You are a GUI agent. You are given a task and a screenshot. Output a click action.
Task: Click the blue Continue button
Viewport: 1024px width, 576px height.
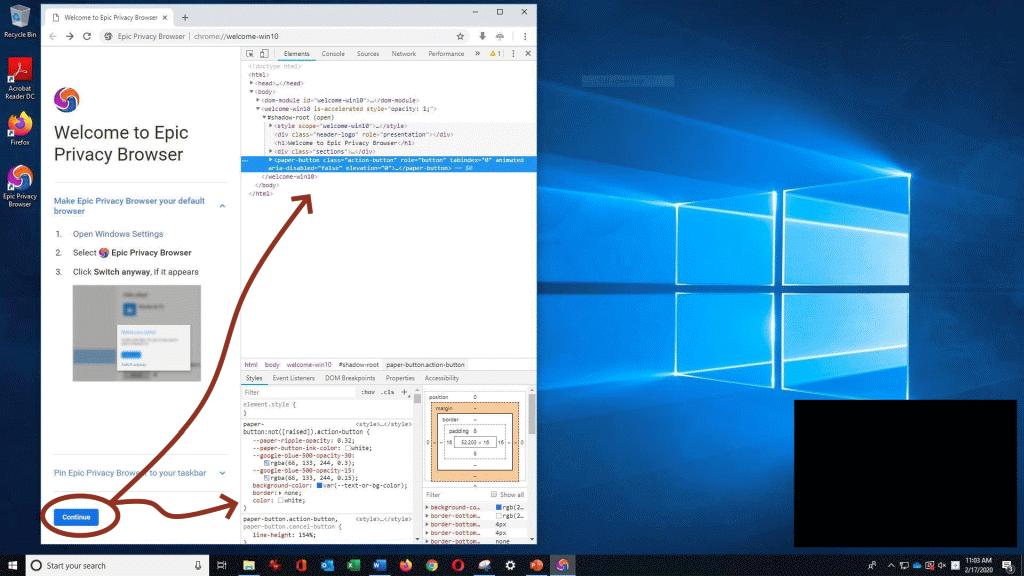click(76, 517)
